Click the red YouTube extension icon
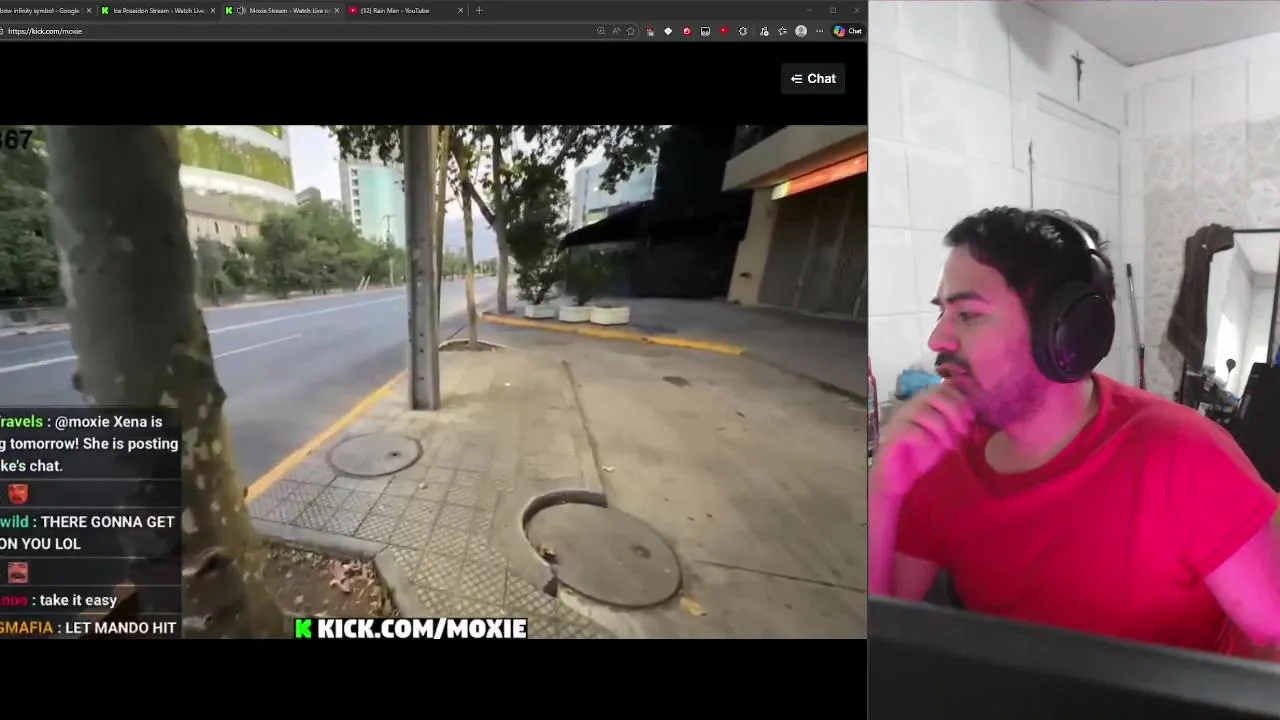 724,31
